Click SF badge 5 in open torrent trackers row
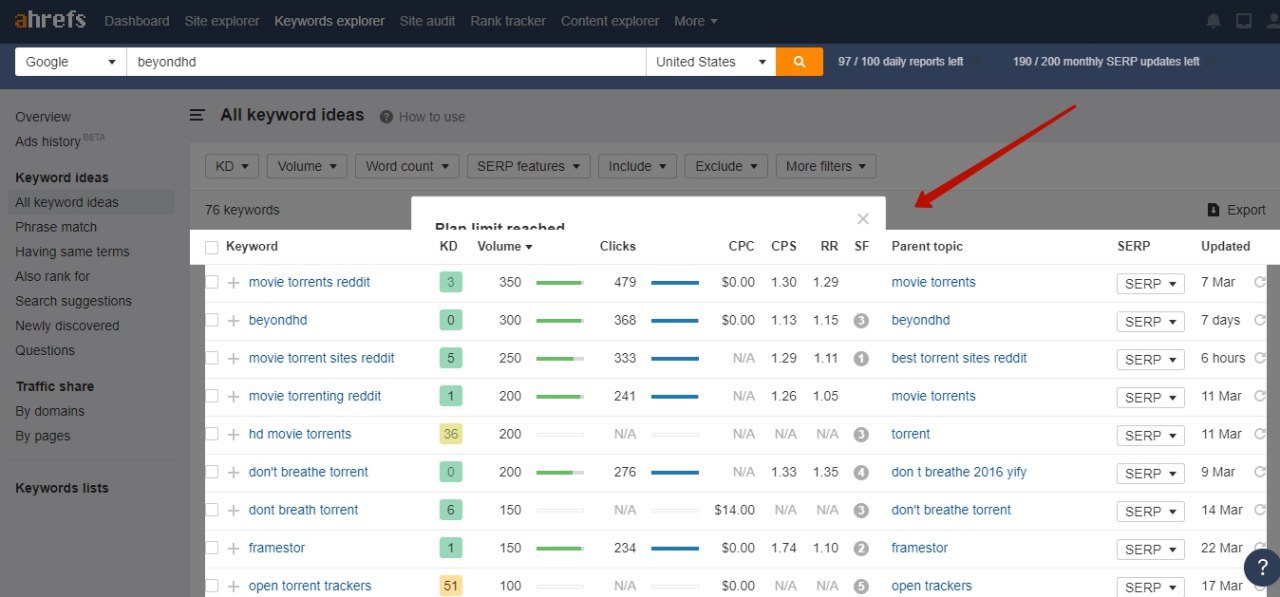The height and width of the screenshot is (597, 1280). pos(861,587)
